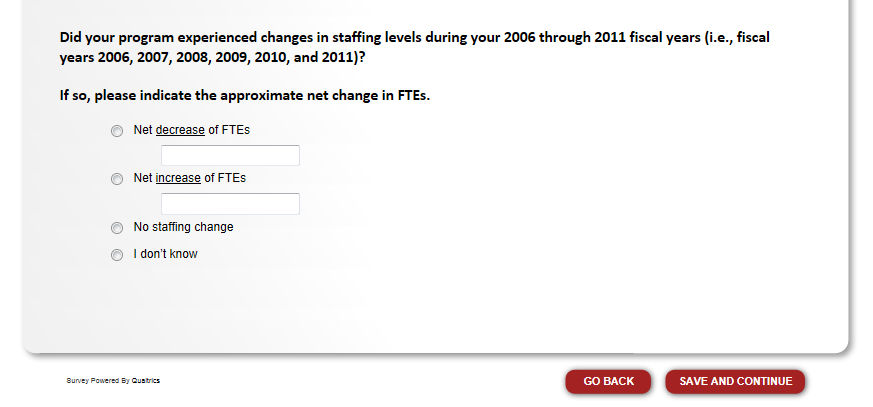Click the staffing levels question heading text
Screen dimensions: 873x407
300,38
